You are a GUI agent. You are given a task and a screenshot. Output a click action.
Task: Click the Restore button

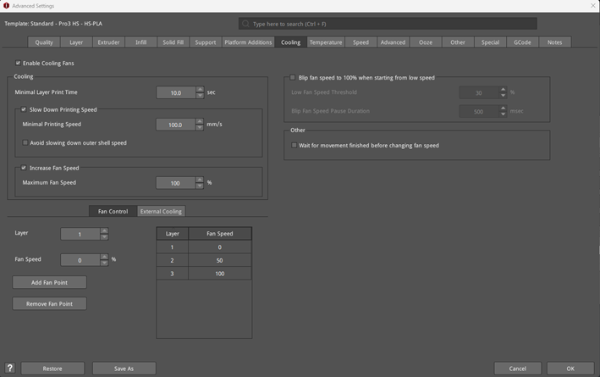coord(52,369)
